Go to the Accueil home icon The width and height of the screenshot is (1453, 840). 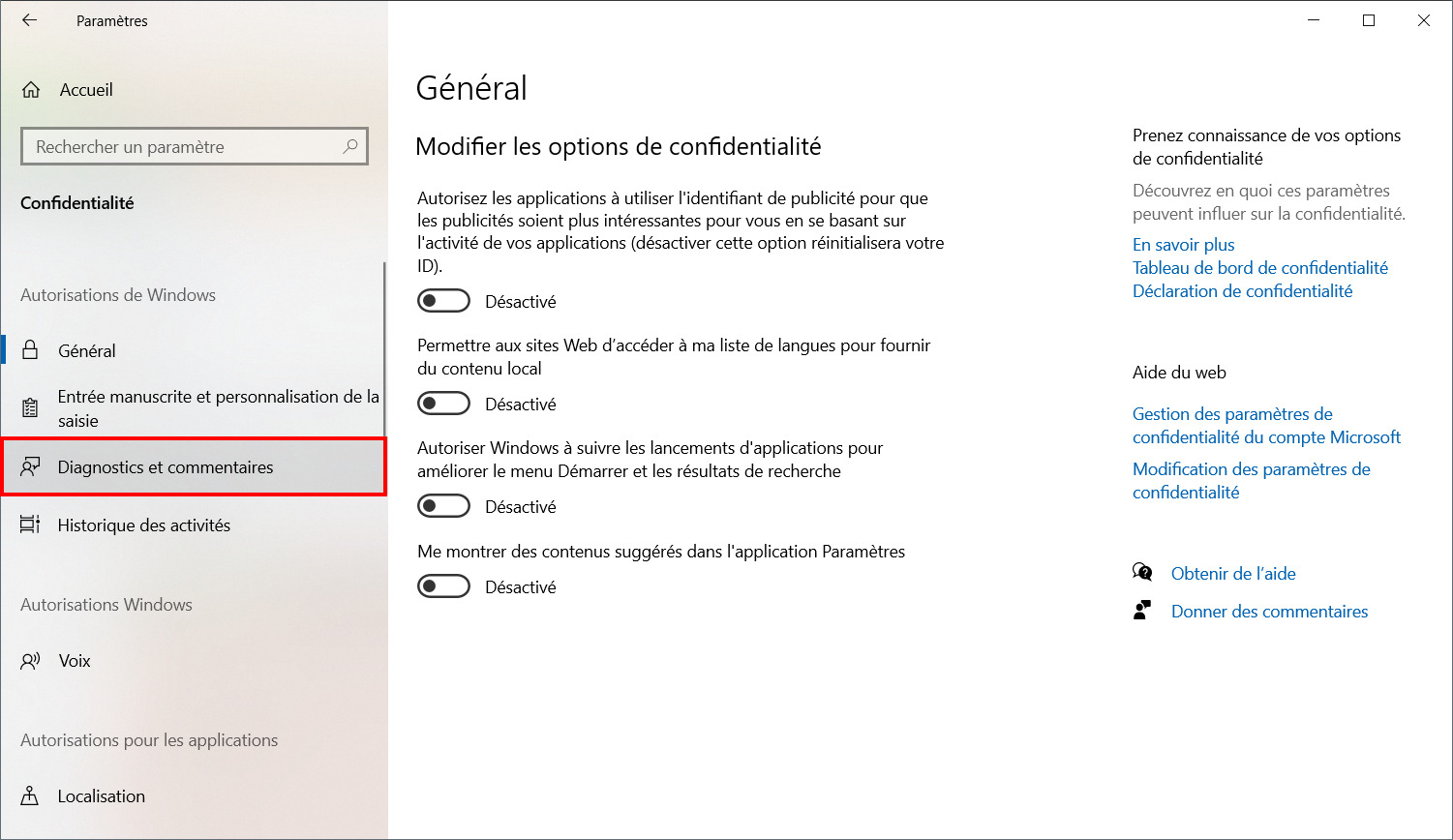pos(31,90)
